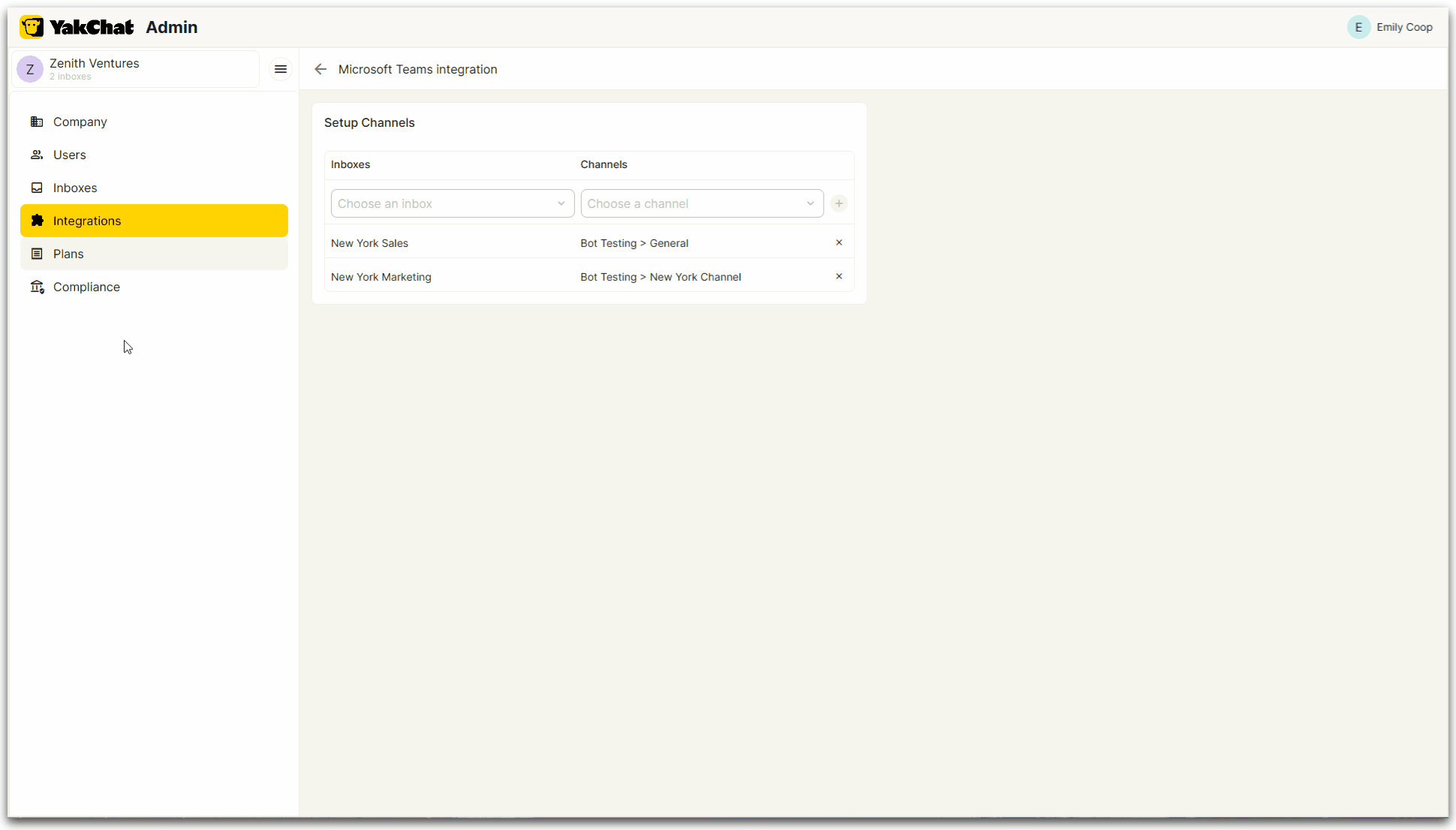Go to the Plans section
The image size is (1456, 830).
68,254
